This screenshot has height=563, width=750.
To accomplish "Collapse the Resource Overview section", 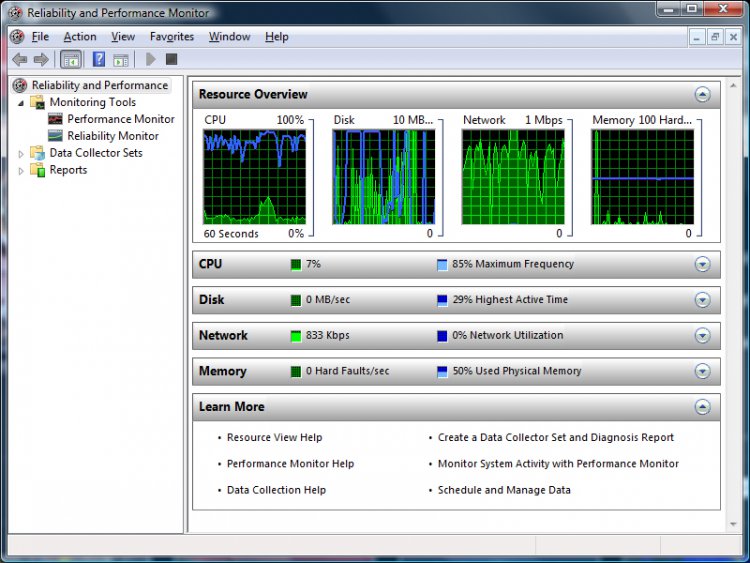I will [x=702, y=95].
